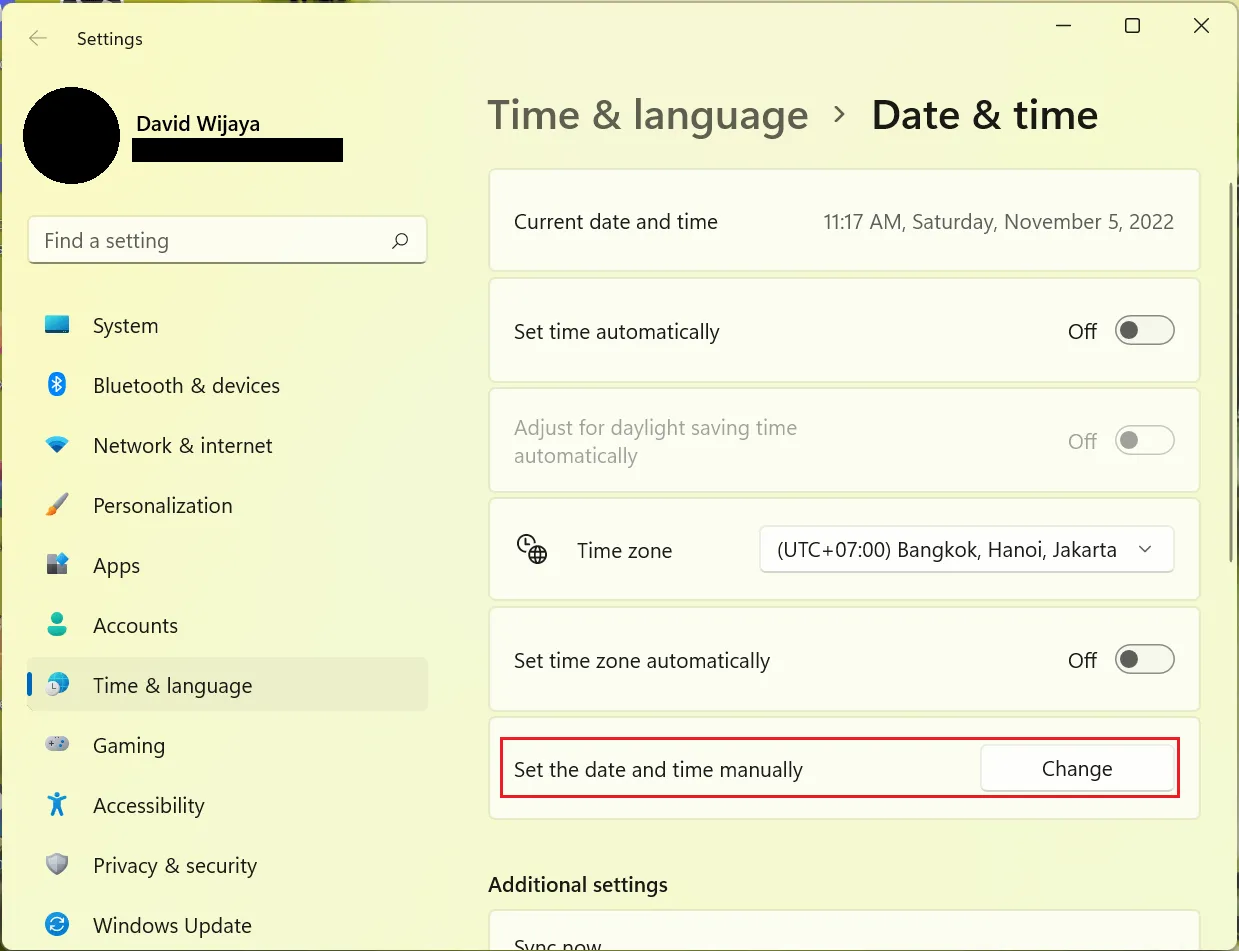Select Personalization in the sidebar
This screenshot has width=1239, height=951.
pyautogui.click(x=228, y=506)
